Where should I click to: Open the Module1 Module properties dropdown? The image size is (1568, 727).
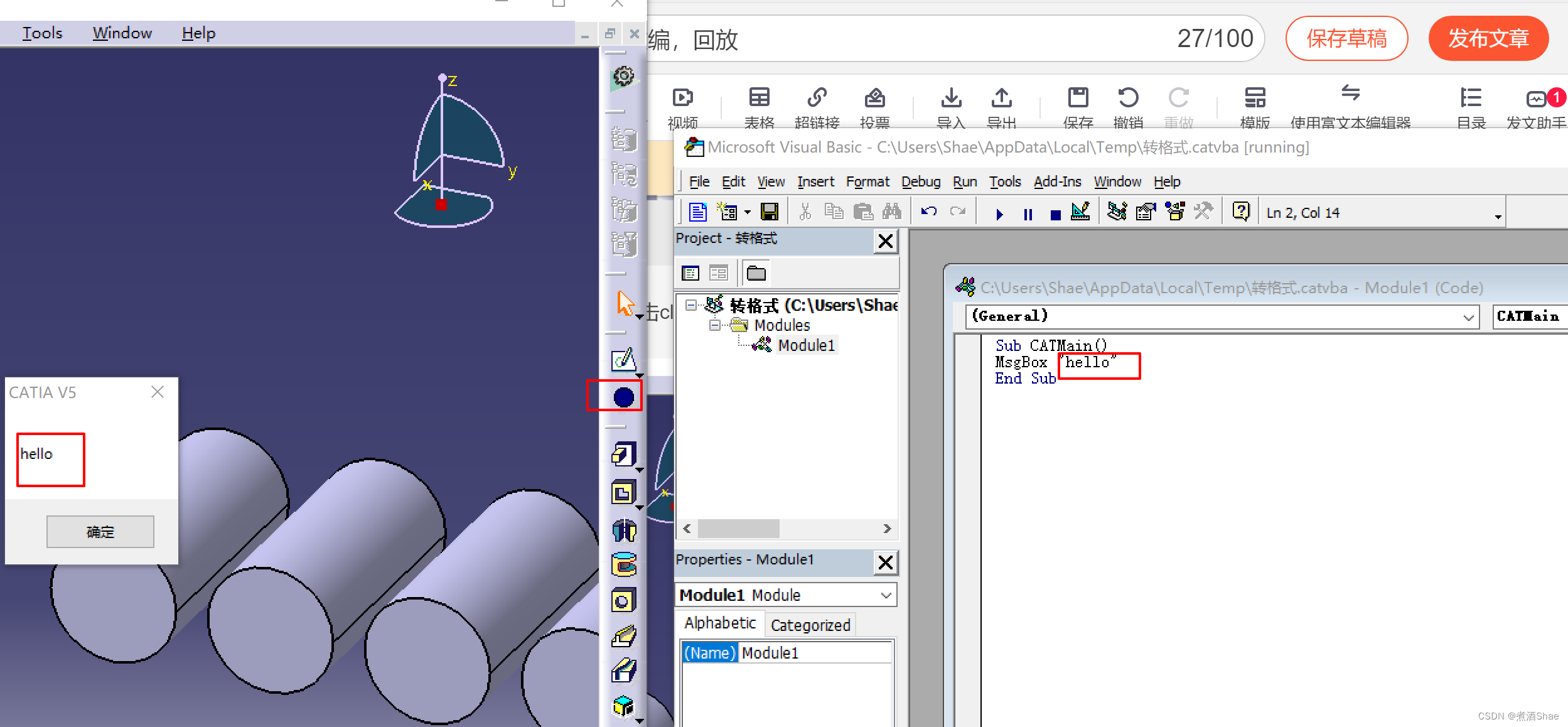pos(886,595)
